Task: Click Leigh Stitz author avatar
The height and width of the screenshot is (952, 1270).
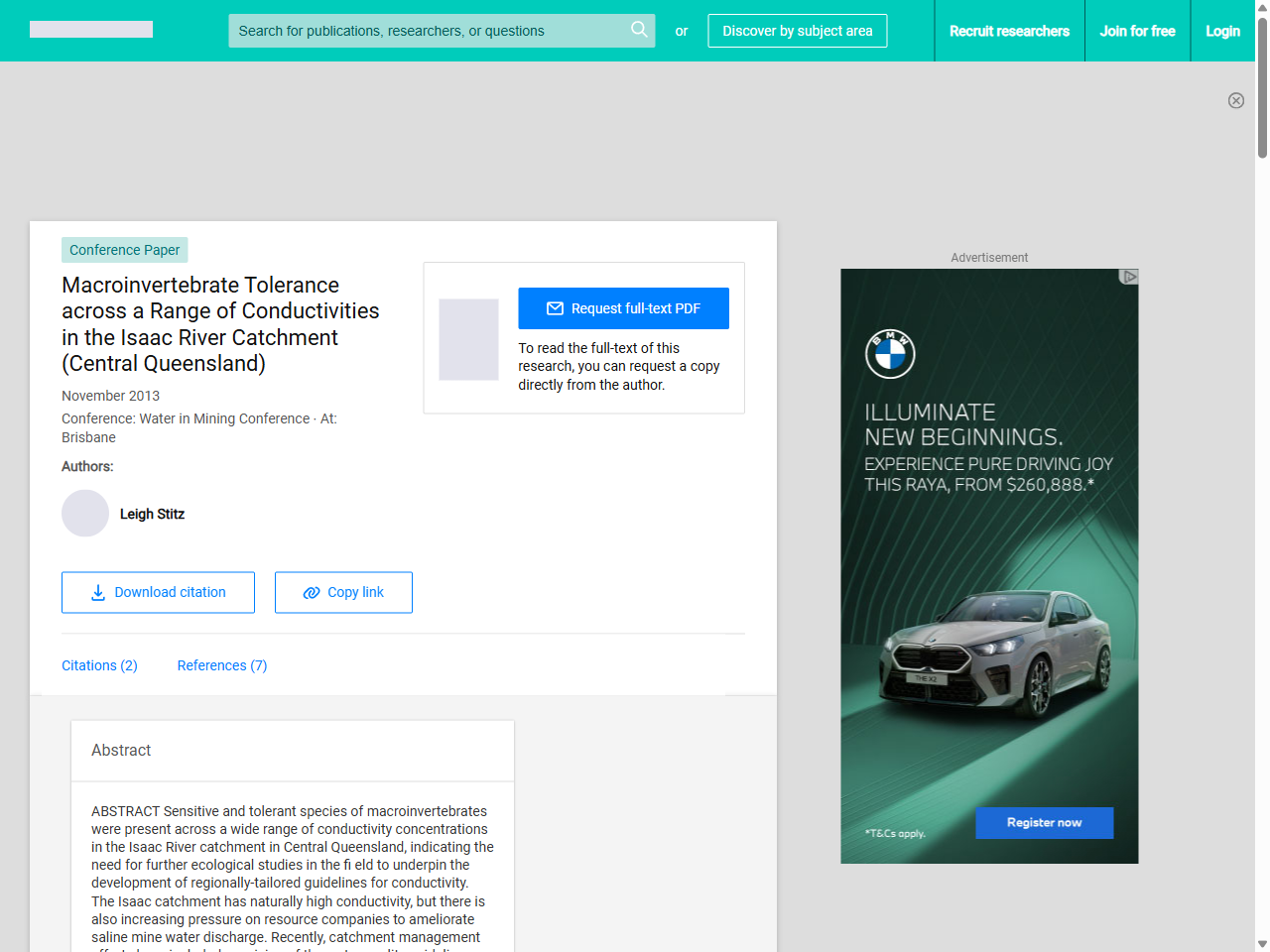Action: [85, 514]
